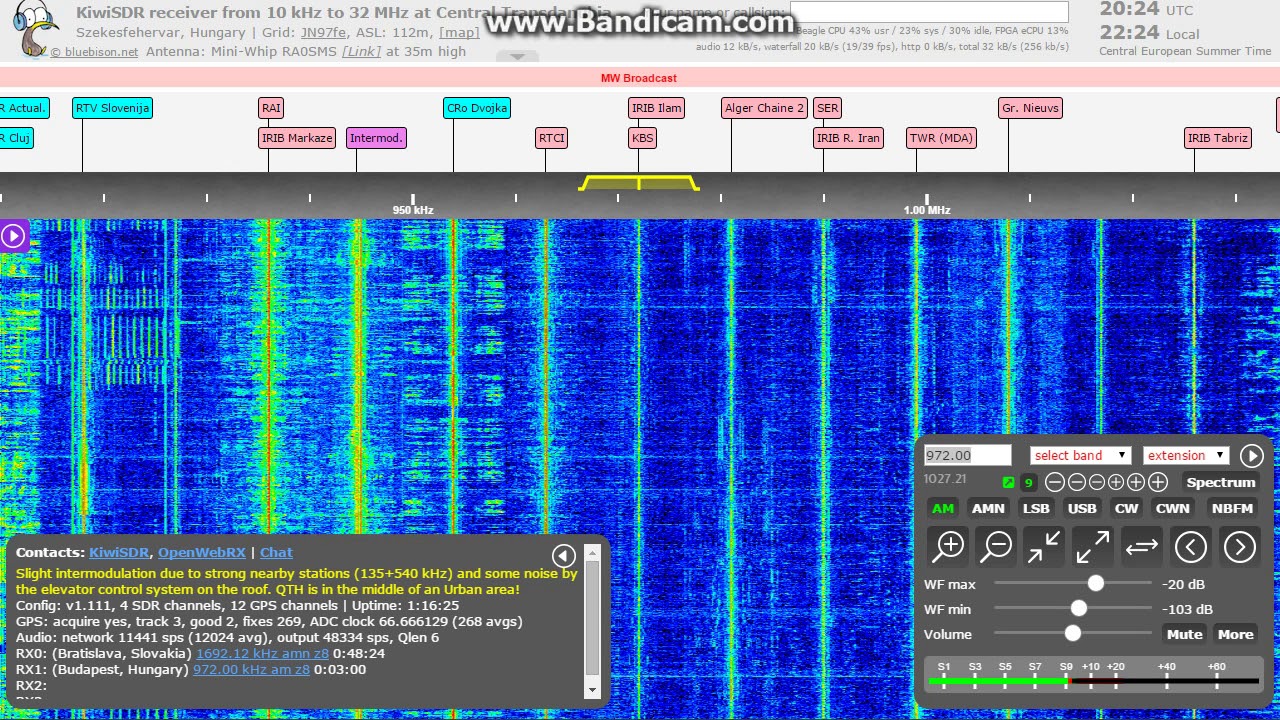Switch to LSB mode

[x=1036, y=508]
